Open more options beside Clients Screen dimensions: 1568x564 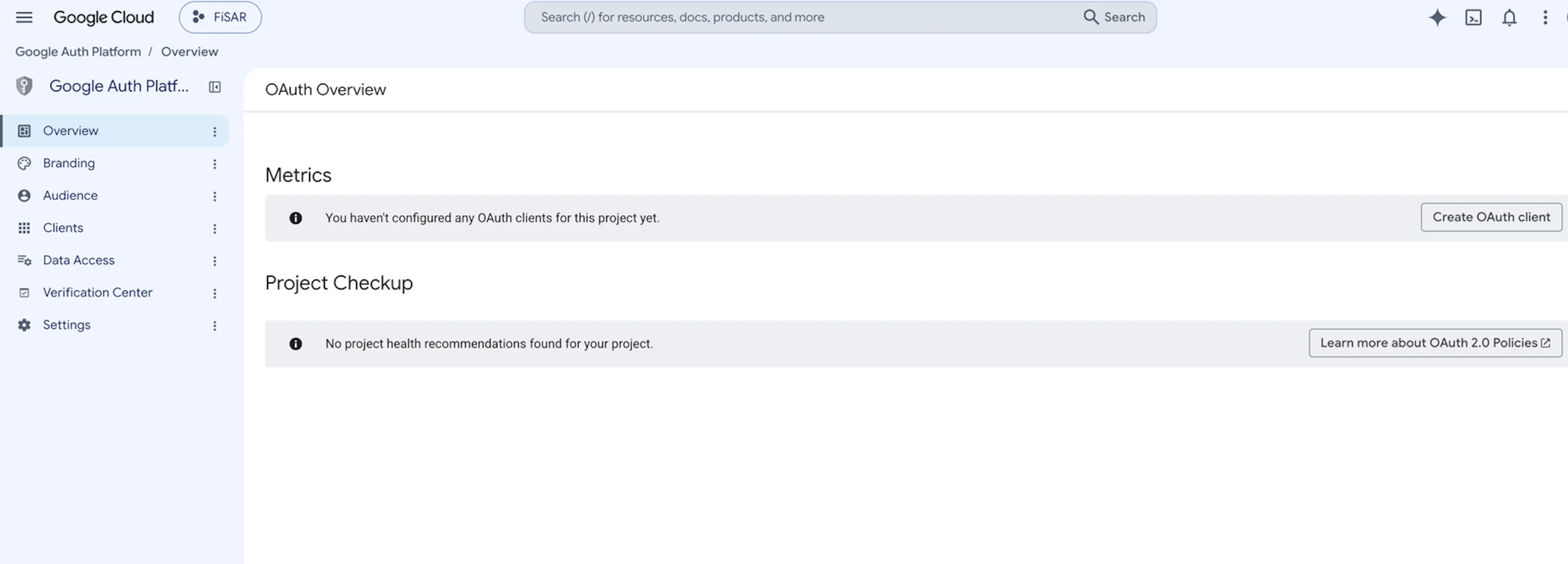click(x=215, y=228)
